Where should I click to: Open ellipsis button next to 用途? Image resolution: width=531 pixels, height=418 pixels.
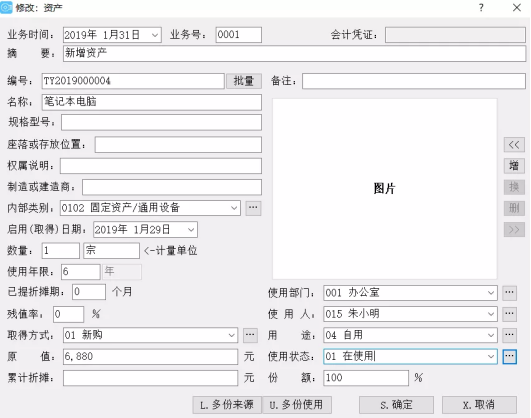click(x=509, y=335)
